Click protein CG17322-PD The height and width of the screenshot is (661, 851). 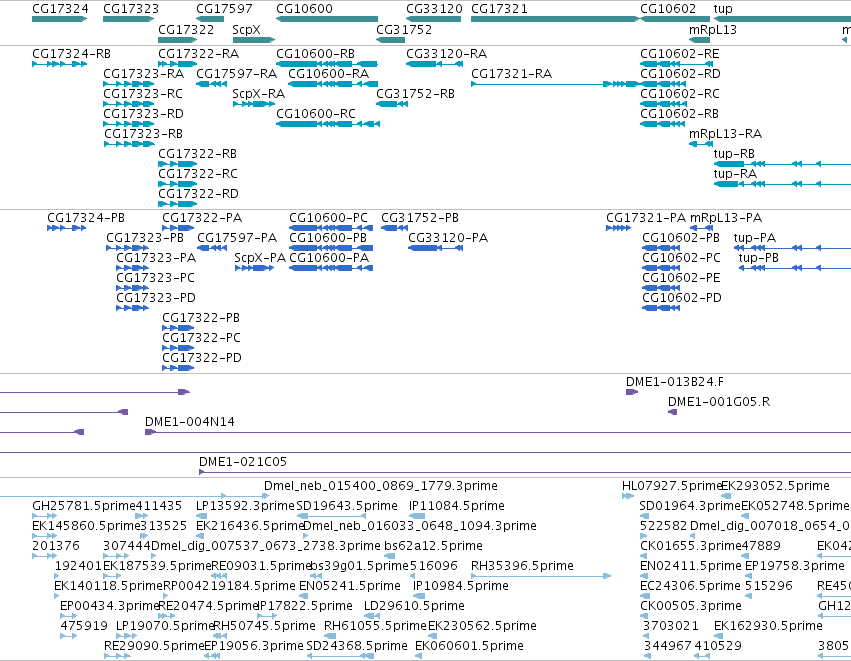[x=178, y=368]
